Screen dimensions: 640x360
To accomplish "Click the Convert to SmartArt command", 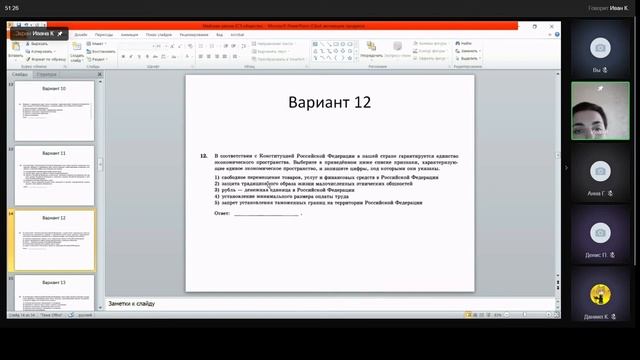I will pos(278,59).
